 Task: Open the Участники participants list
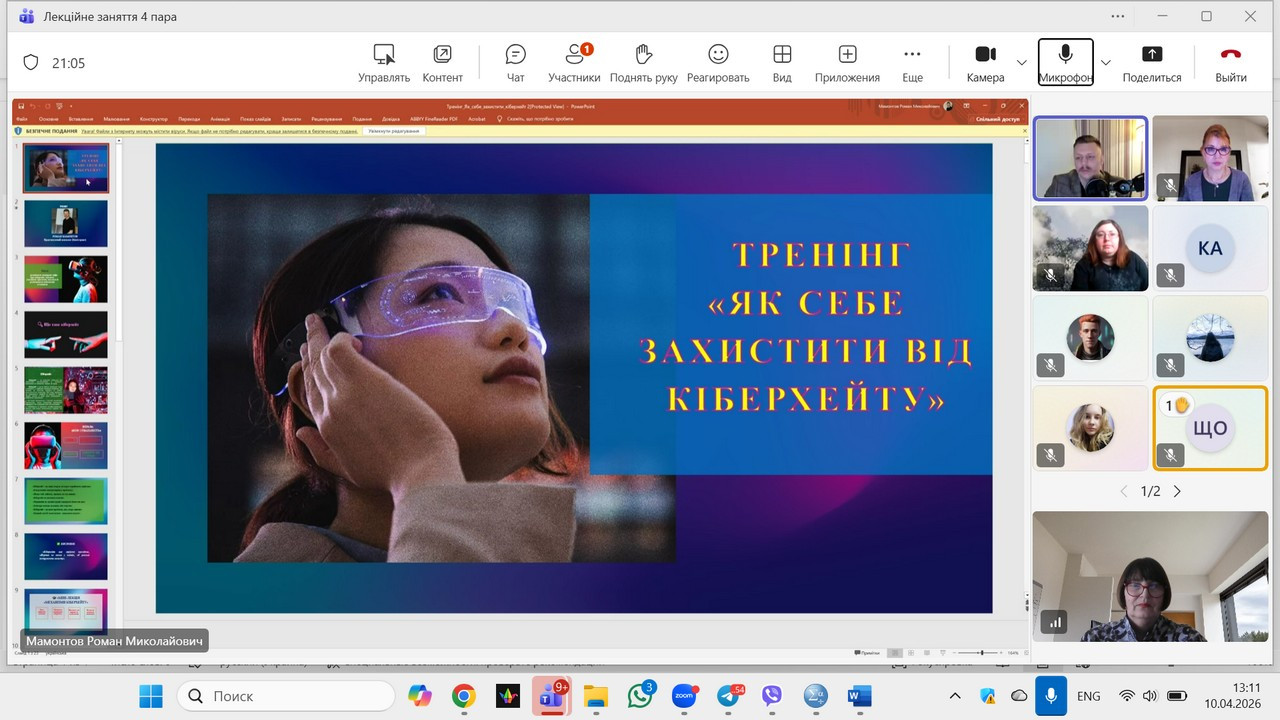pos(576,60)
